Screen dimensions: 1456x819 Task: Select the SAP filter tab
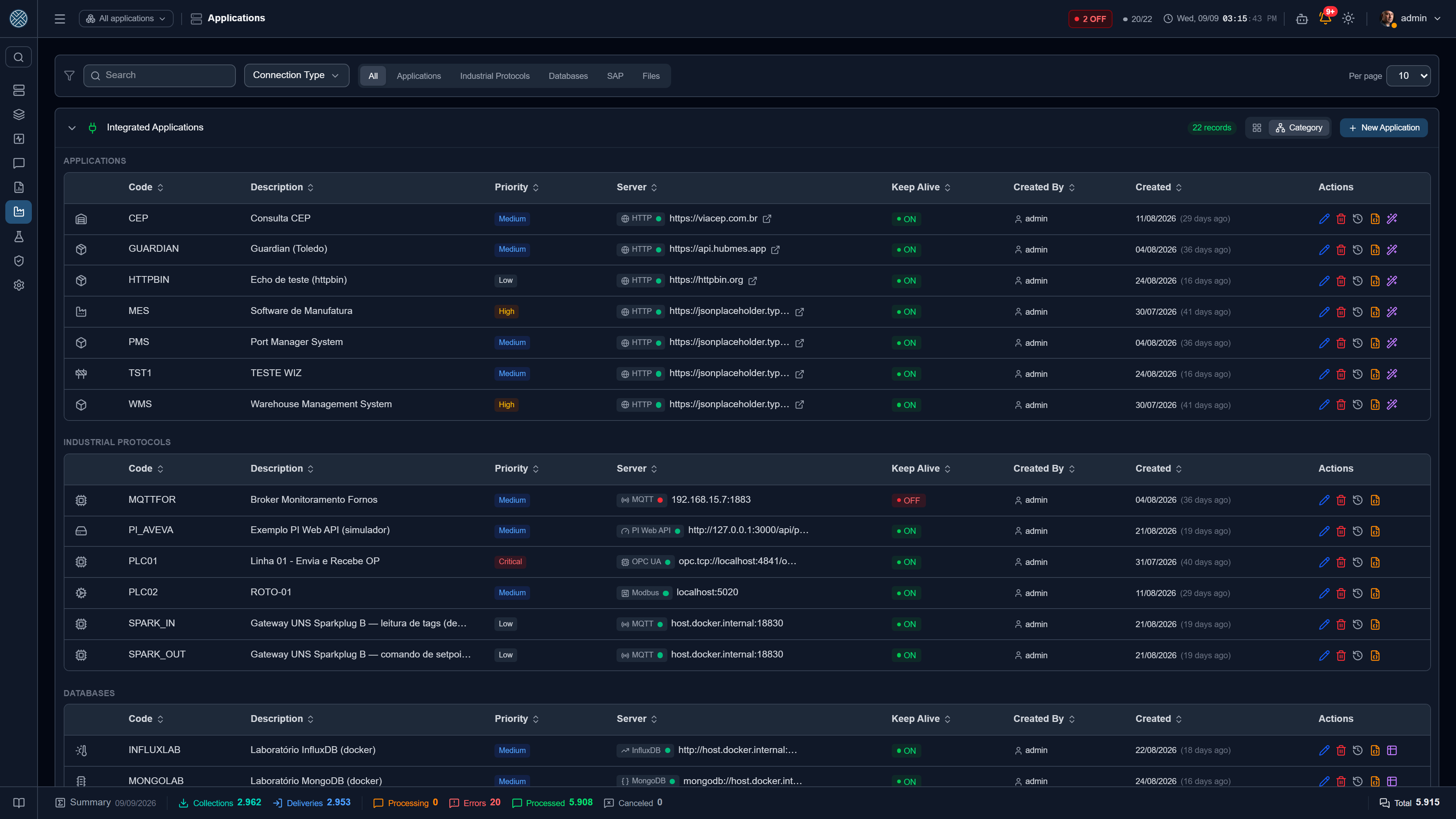point(615,76)
